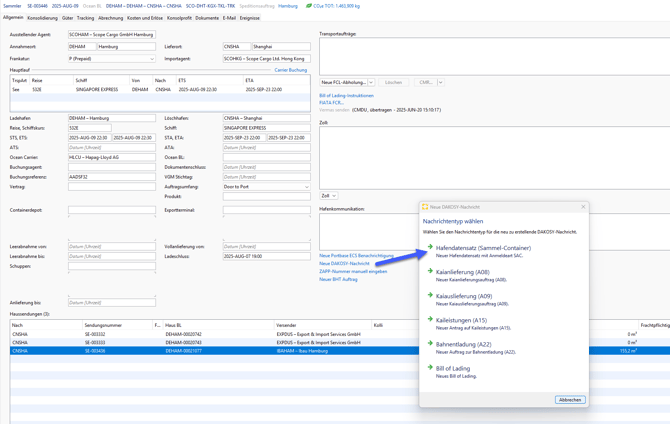Click the Buchungsreferenz field AADSF32
The height and width of the screenshot is (424, 670).
tap(112, 177)
